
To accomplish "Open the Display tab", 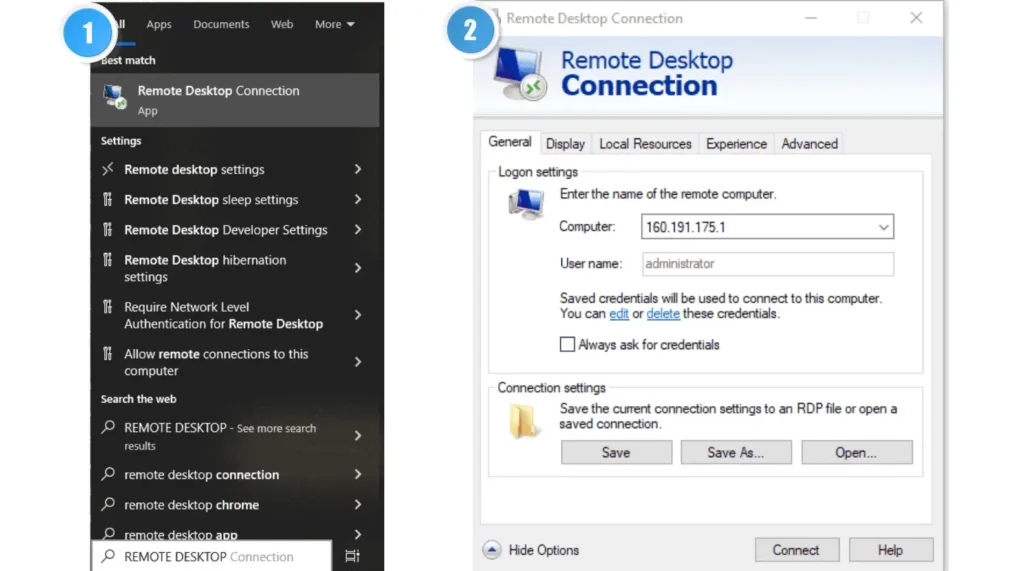I will point(565,144).
